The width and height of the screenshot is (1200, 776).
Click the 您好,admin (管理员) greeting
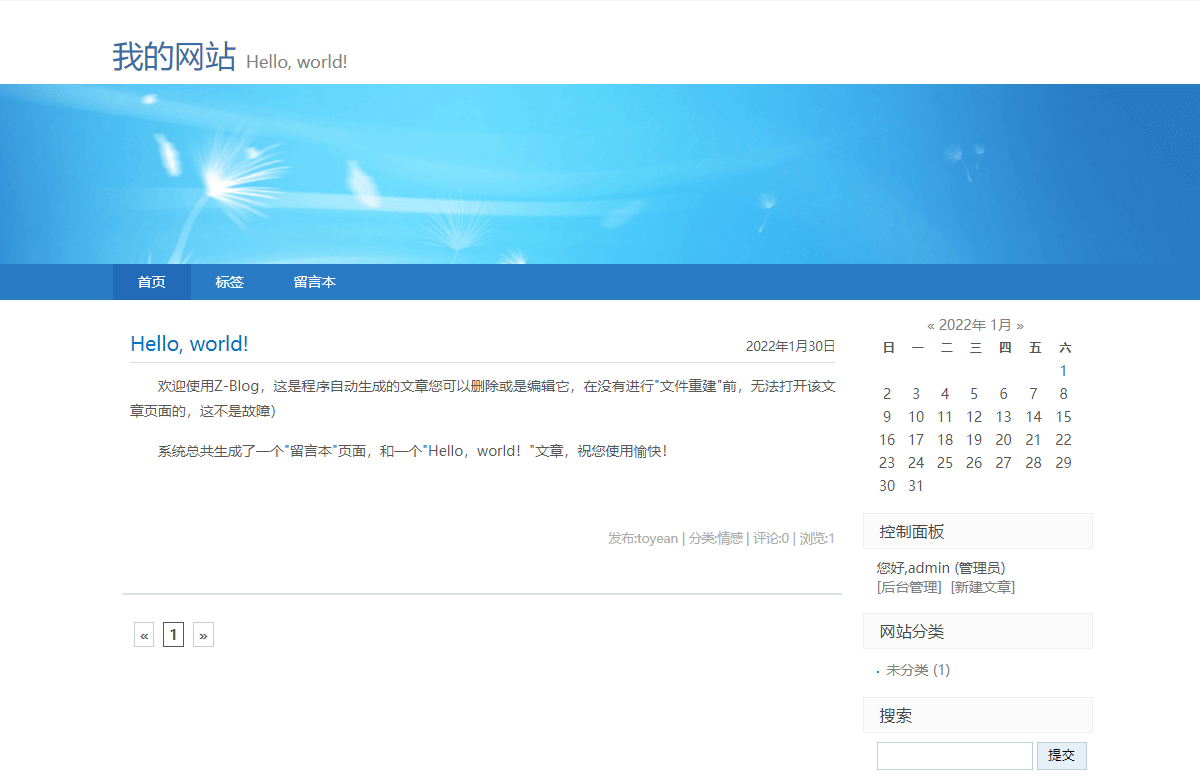point(941,568)
